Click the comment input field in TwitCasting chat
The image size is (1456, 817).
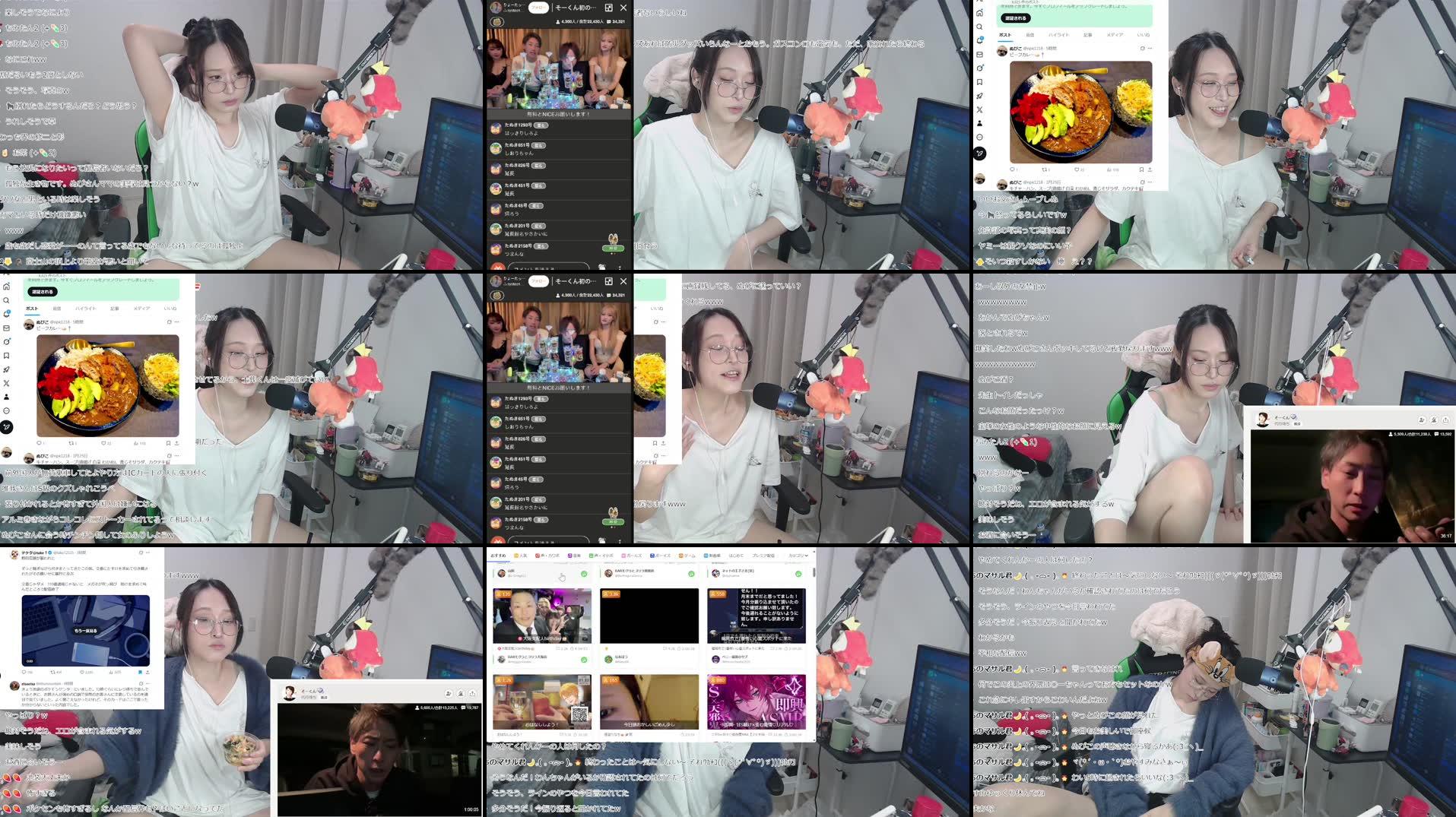[547, 268]
